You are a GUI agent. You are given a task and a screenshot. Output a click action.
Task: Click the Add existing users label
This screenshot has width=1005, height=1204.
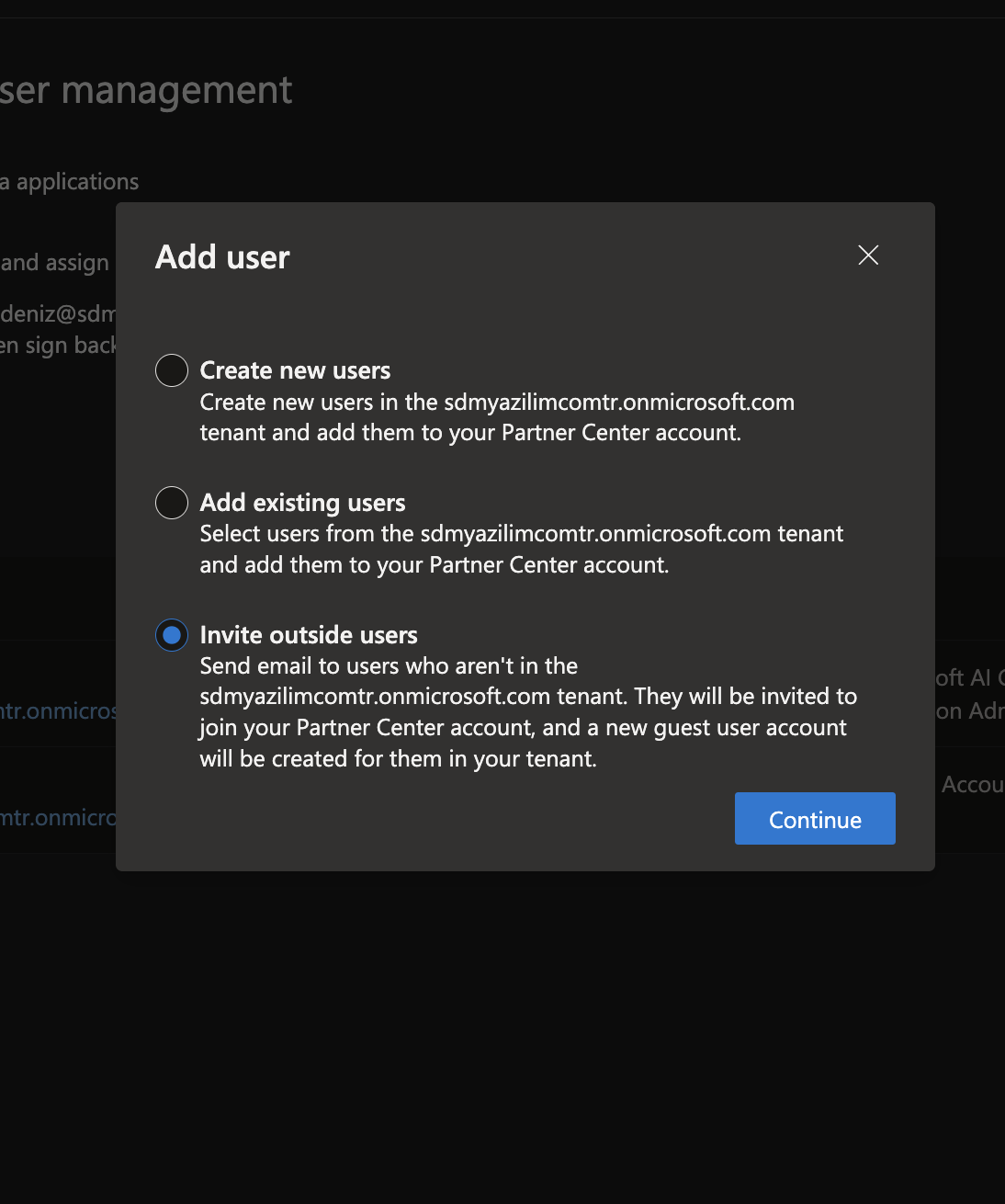point(303,503)
